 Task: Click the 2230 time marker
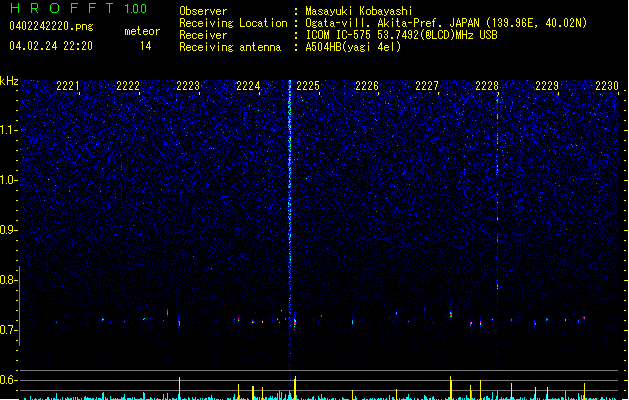[607, 86]
